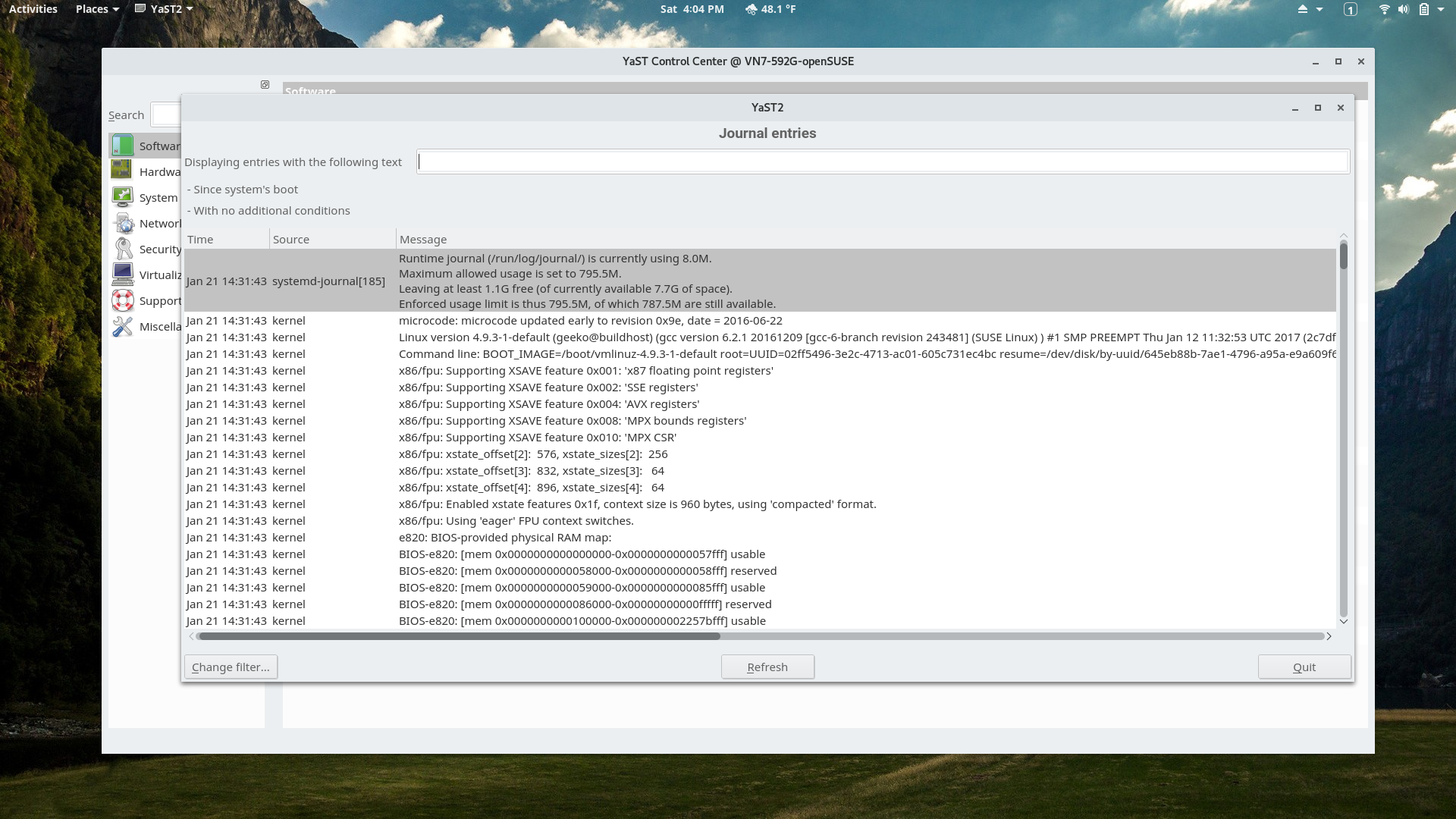This screenshot has width=1456, height=819.
Task: Select microcode updated early entry
Action: [x=760, y=320]
